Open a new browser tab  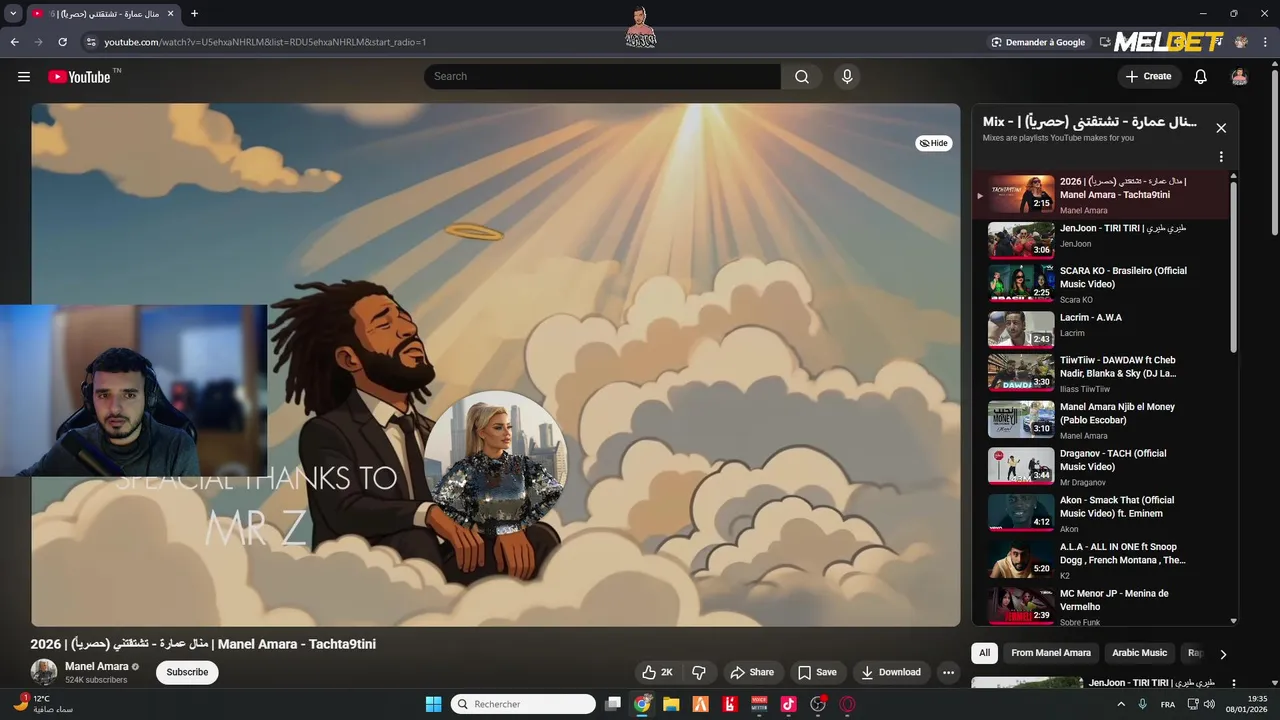pos(194,14)
